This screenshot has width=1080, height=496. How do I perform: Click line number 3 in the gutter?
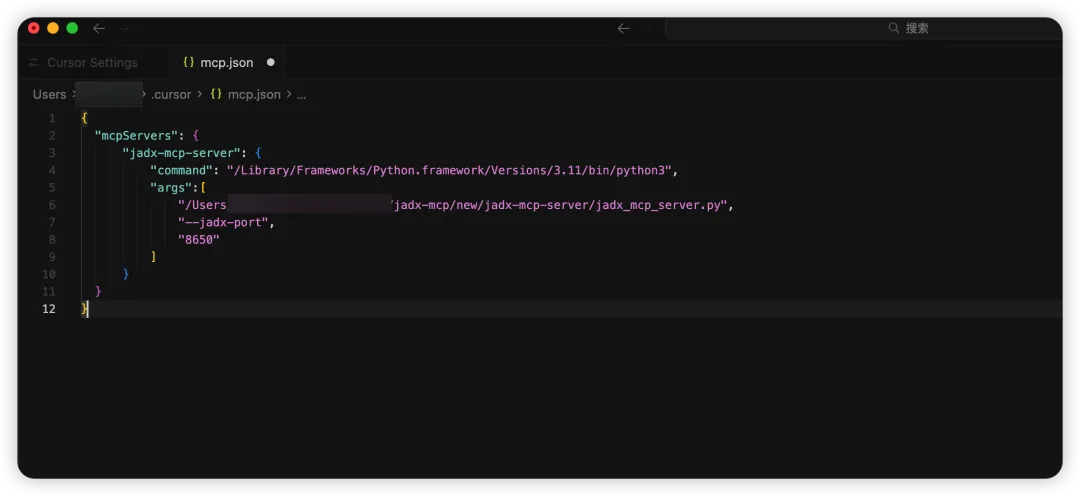pyautogui.click(x=51, y=153)
